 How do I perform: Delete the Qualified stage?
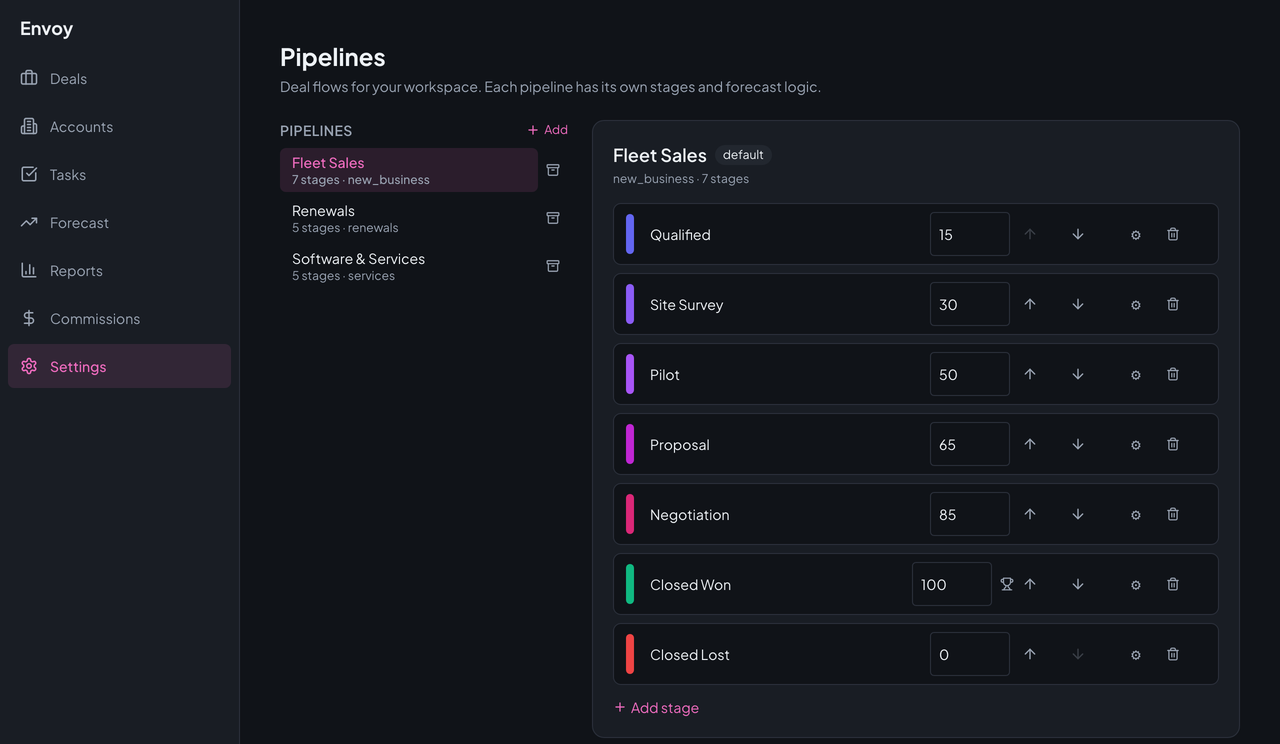(1173, 234)
